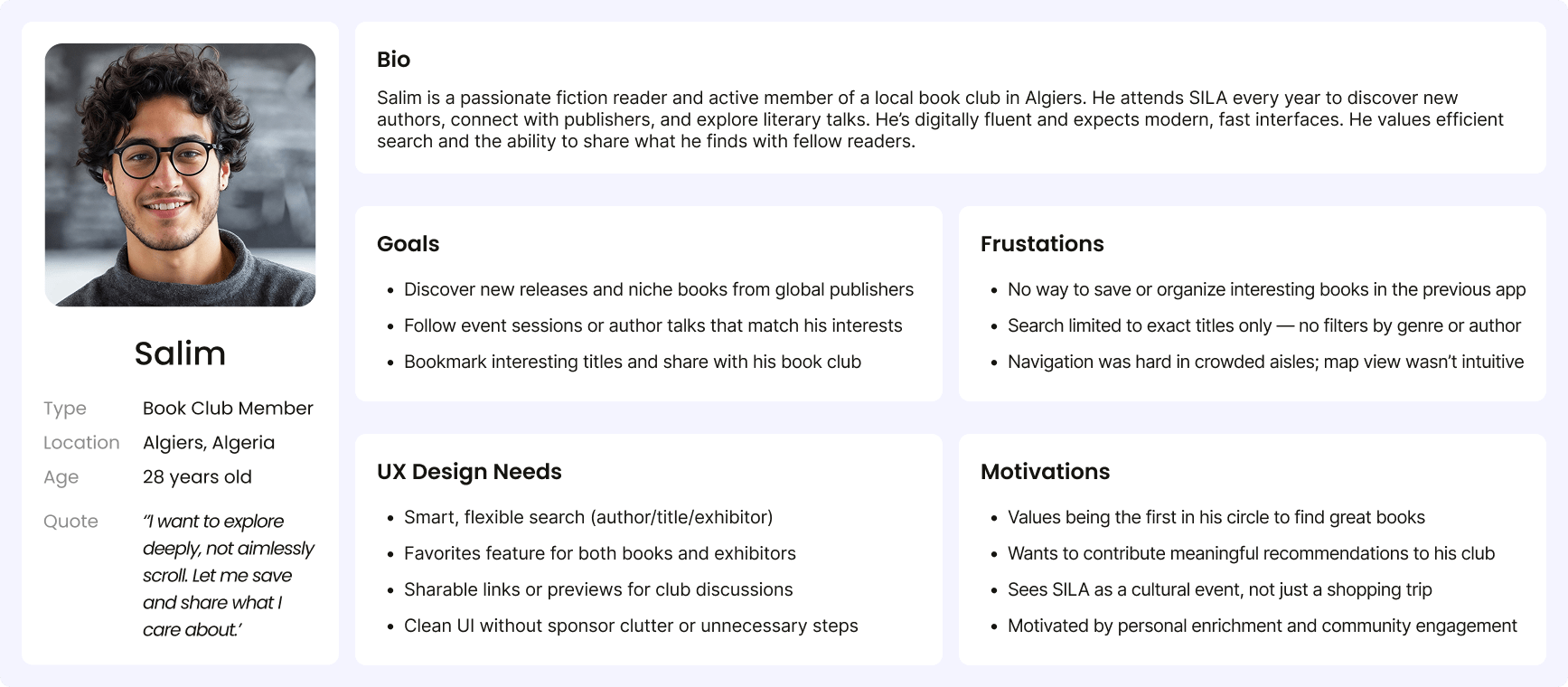Select the Motivations heading
Screen dimensions: 1568x687
[1045, 472]
